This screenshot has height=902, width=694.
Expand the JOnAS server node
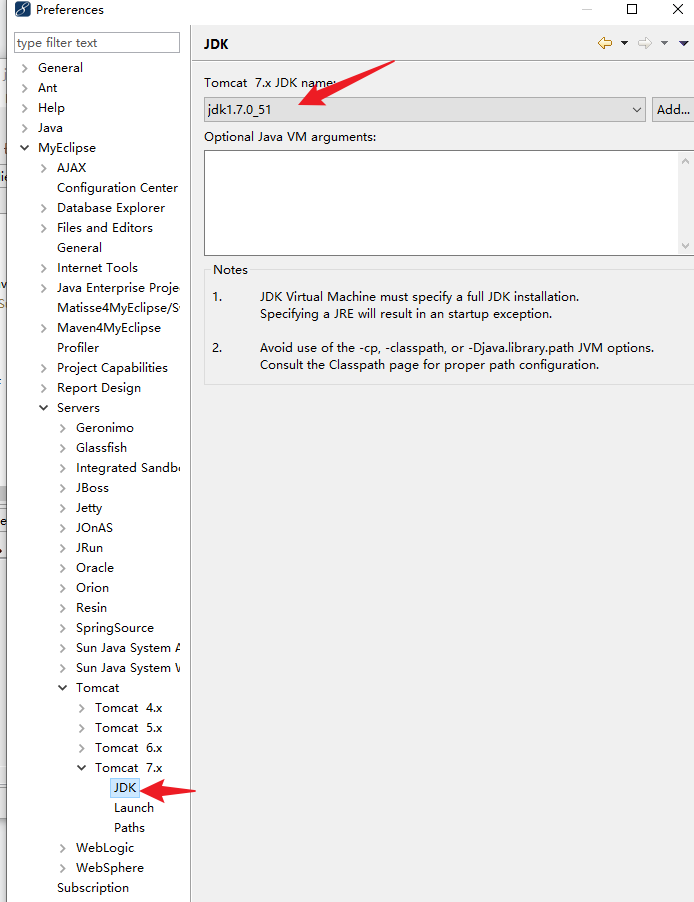(x=63, y=528)
